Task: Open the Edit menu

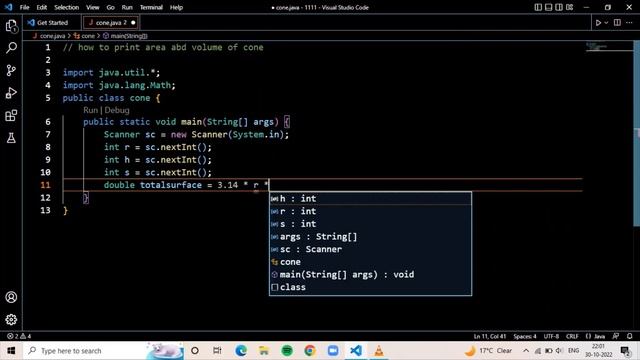Action: point(42,7)
